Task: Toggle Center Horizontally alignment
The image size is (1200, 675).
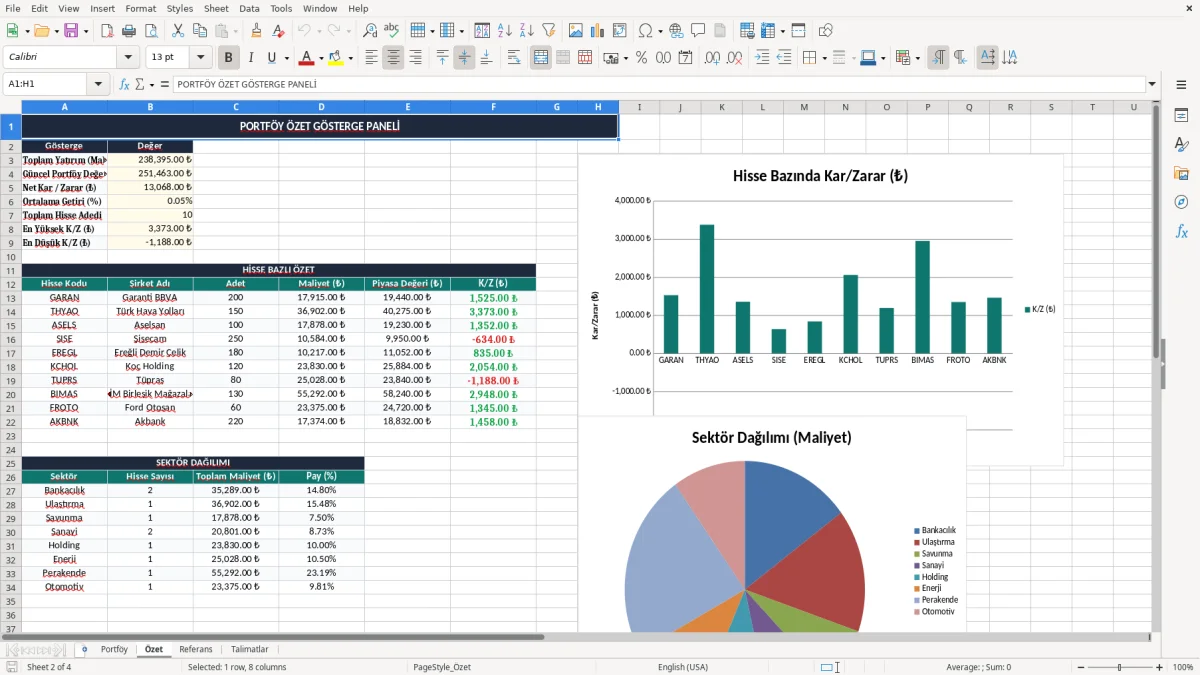Action: click(393, 58)
